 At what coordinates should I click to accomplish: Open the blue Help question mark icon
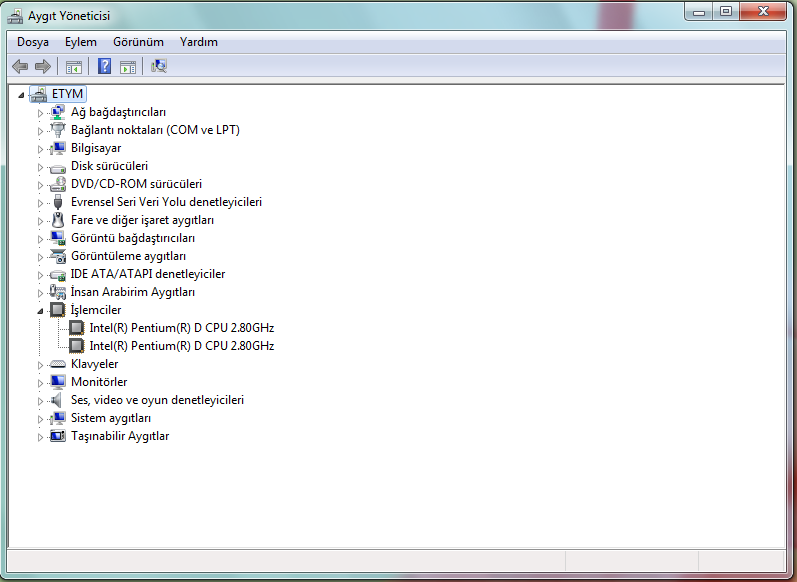pos(104,66)
